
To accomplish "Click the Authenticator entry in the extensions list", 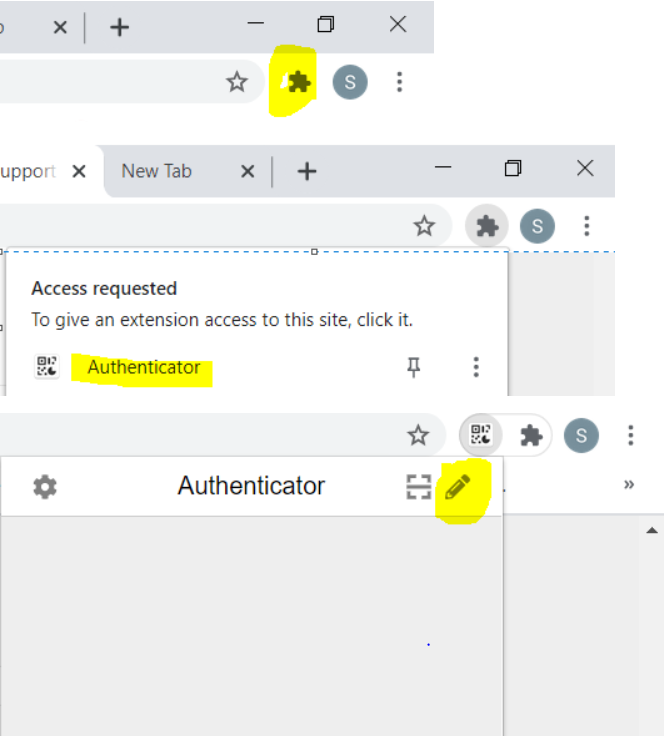I will (x=143, y=367).
